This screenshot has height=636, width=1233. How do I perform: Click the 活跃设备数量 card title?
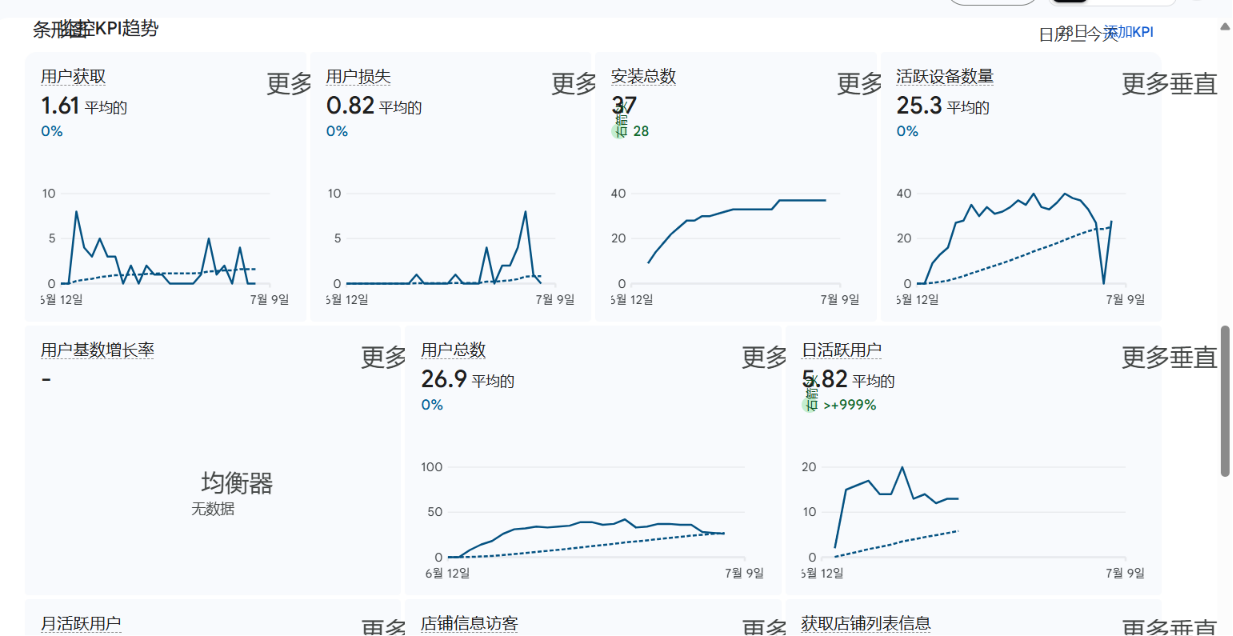click(945, 77)
